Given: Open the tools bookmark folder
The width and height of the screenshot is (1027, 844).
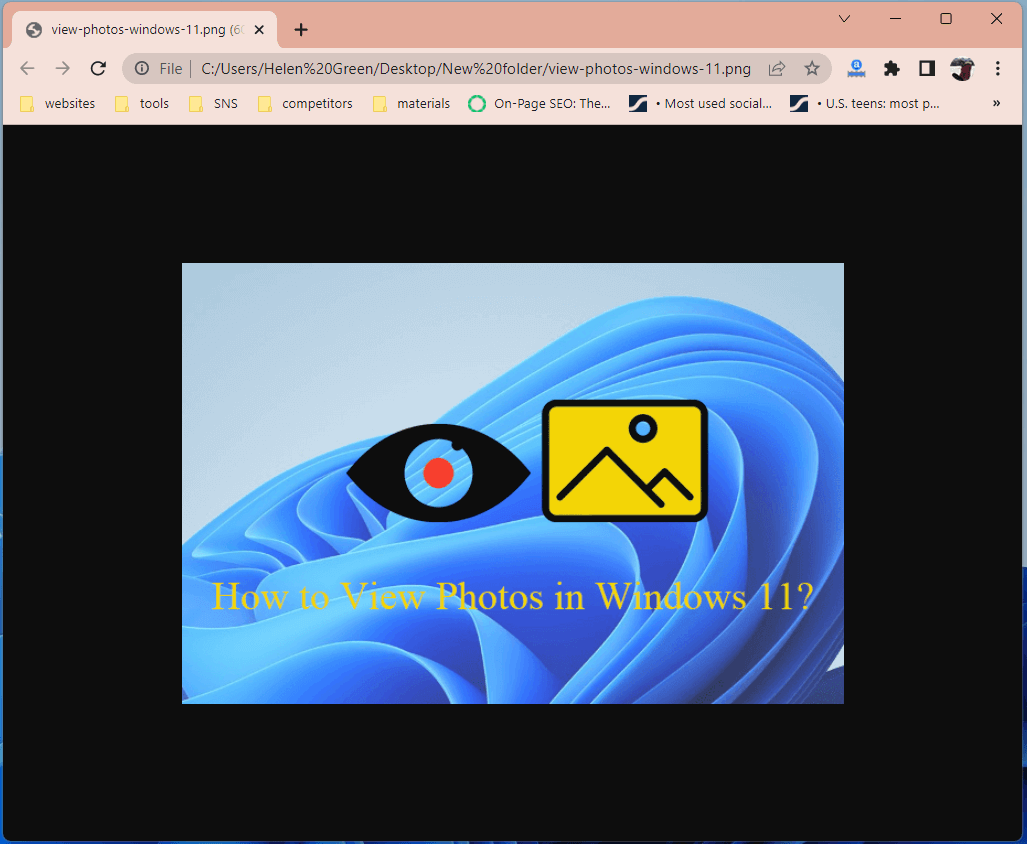Looking at the screenshot, I should (142, 103).
